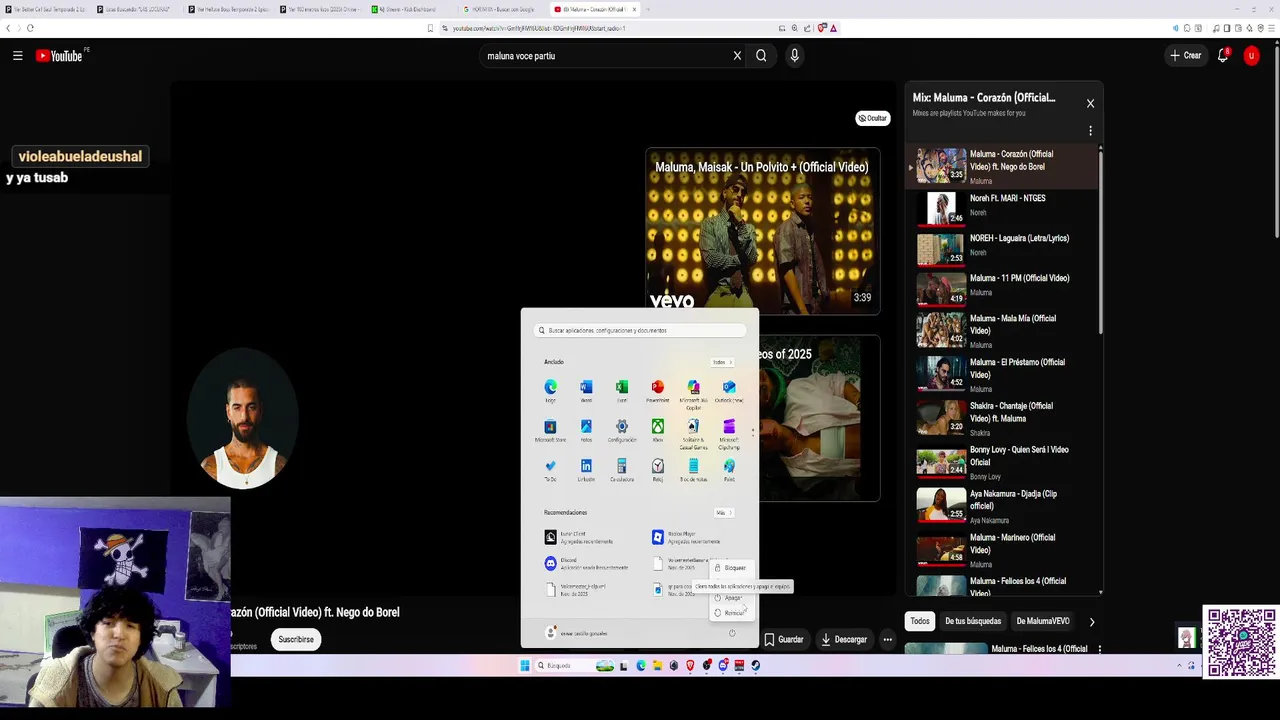This screenshot has width=1280, height=720.
Task: Play Shakira - Chantaje from the playlist
Action: coord(1004,418)
